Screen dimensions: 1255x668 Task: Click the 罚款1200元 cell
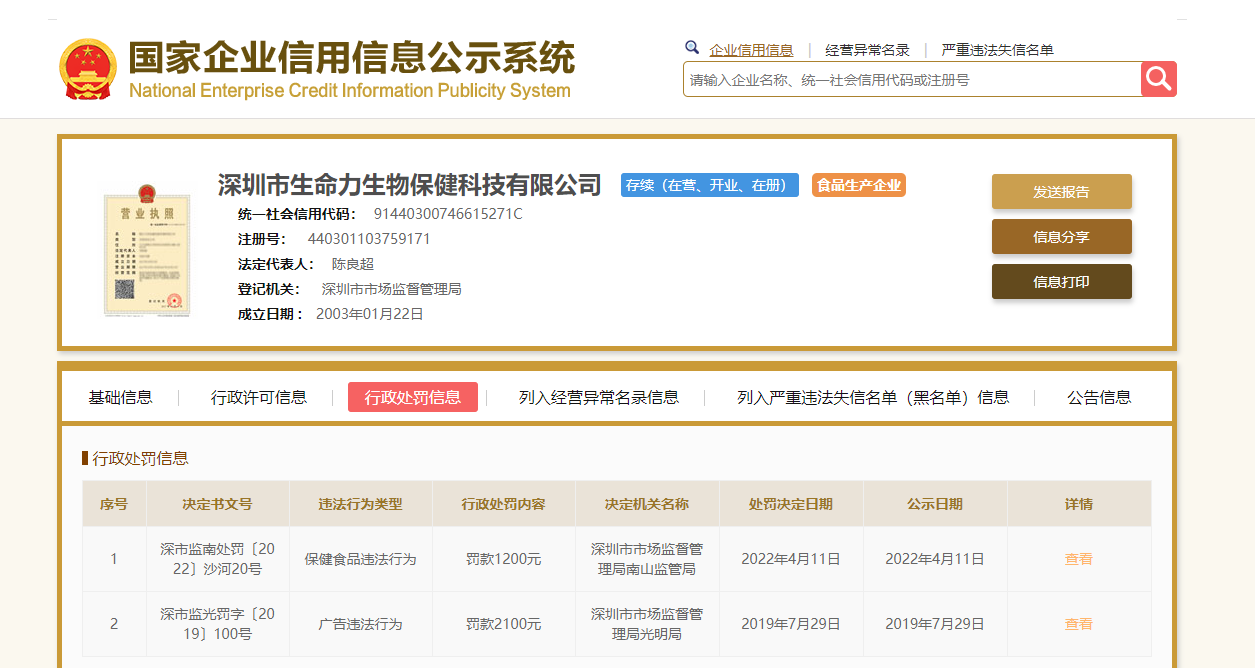tap(504, 559)
